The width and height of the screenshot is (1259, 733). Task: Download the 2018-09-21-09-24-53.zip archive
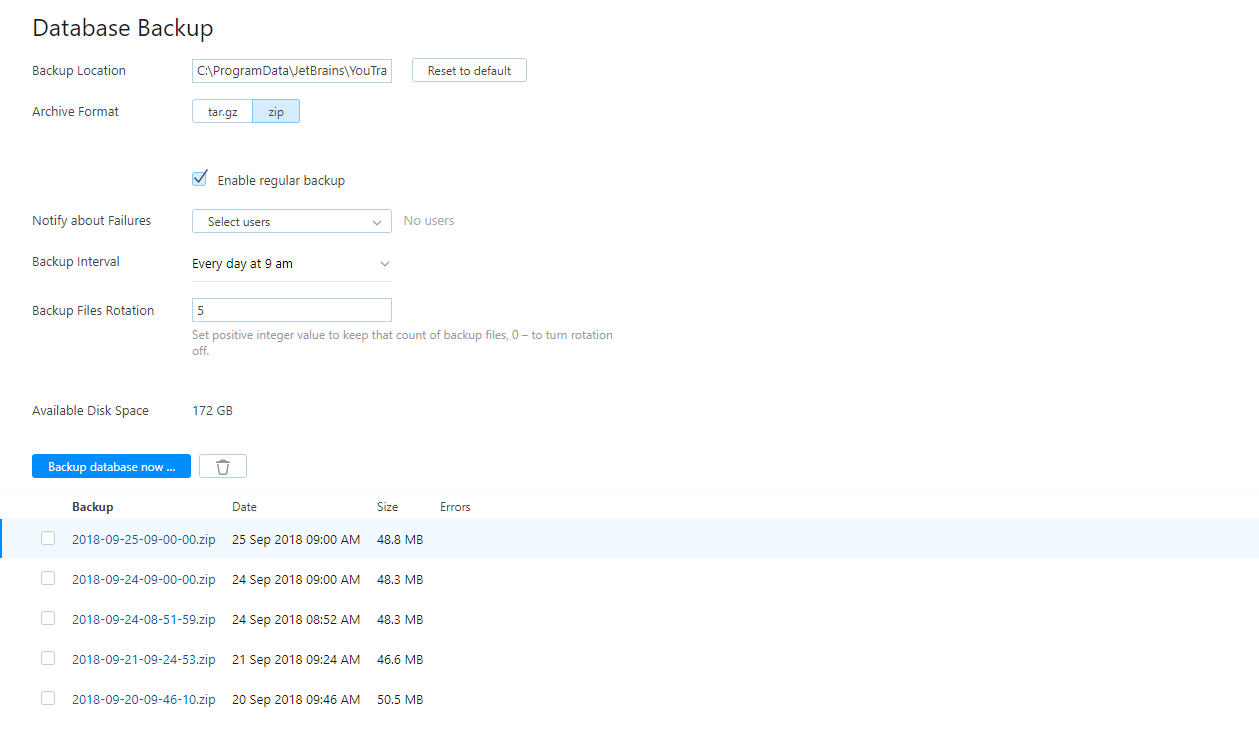(143, 658)
